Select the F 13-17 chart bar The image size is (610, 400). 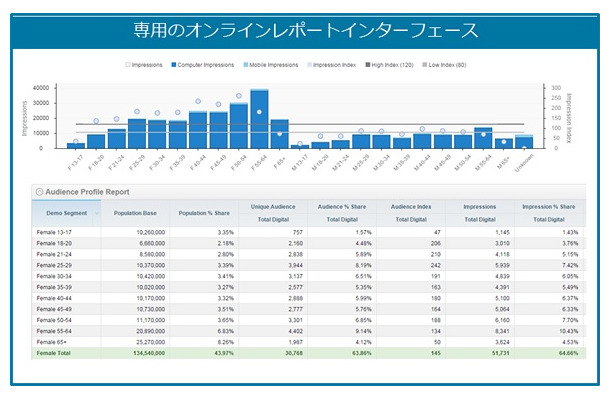pyautogui.click(x=76, y=146)
